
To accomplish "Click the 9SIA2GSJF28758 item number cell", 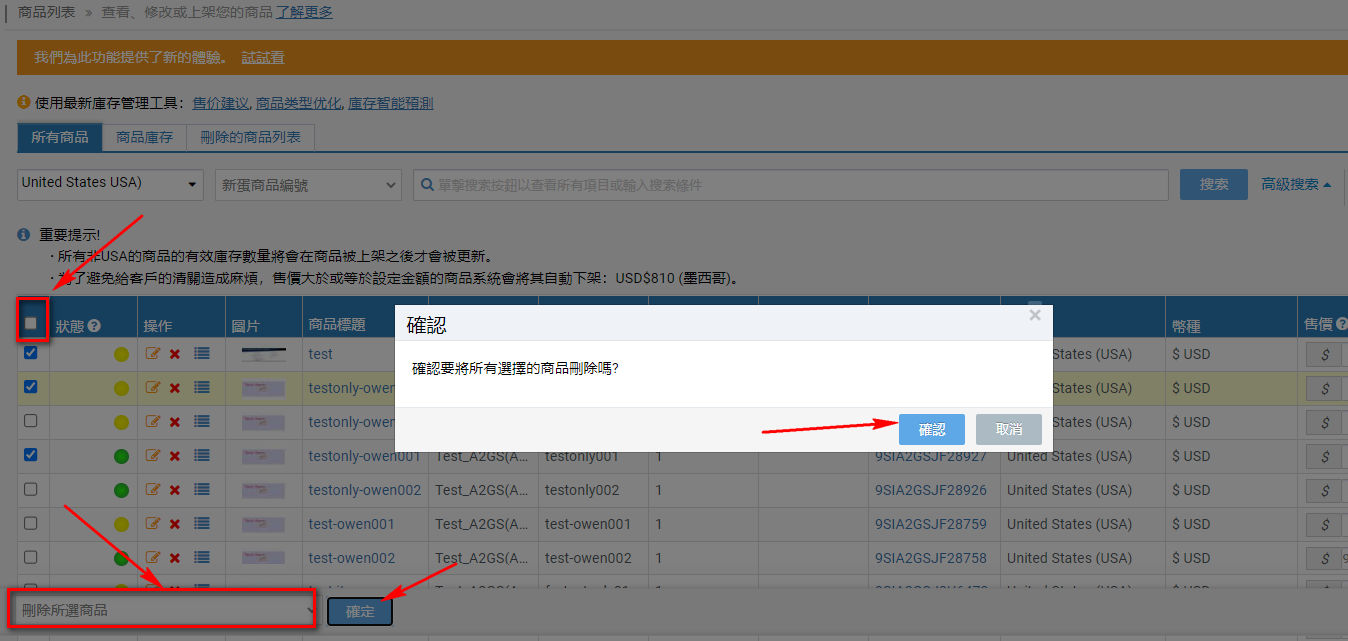I will [x=931, y=558].
